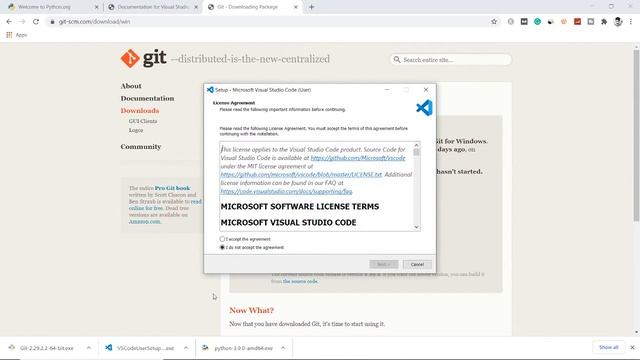This screenshot has height=360, width=640.
Task: Click search magnifier icon on Git site
Action: tap(397, 60)
